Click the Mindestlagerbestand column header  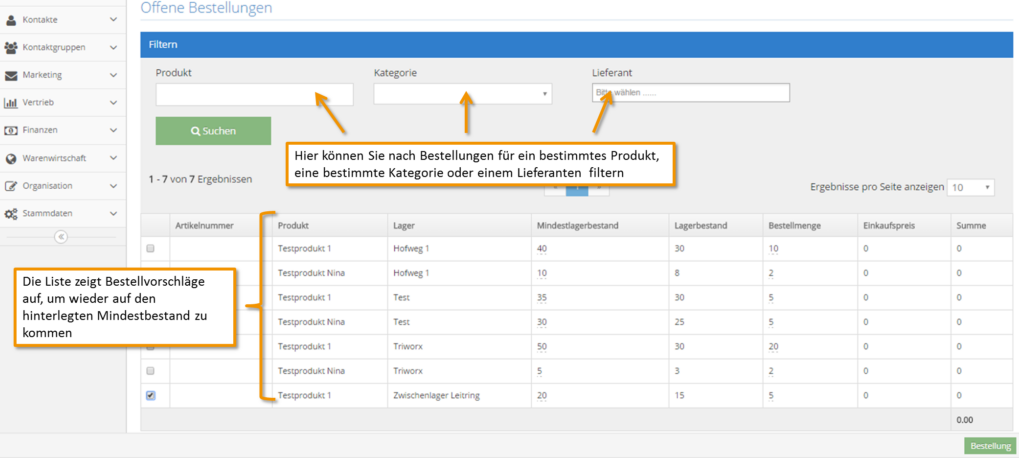click(577, 225)
